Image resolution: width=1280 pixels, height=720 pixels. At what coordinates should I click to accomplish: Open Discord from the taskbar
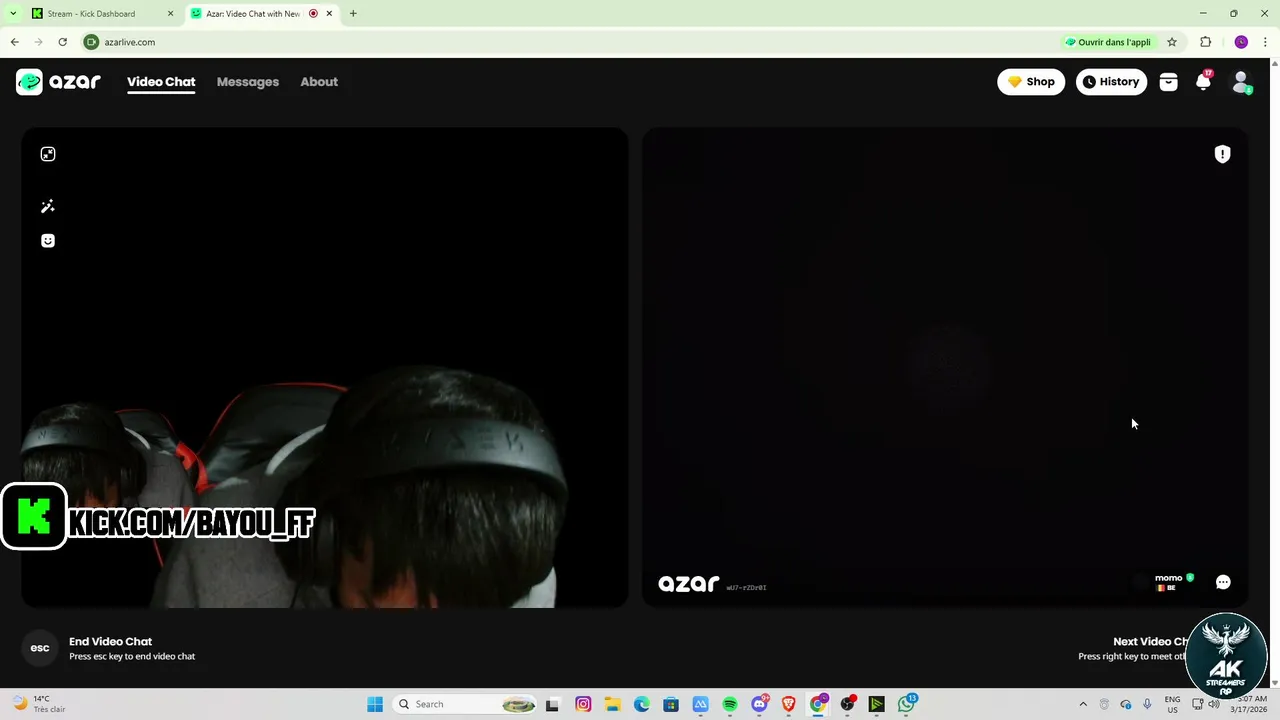pos(760,704)
